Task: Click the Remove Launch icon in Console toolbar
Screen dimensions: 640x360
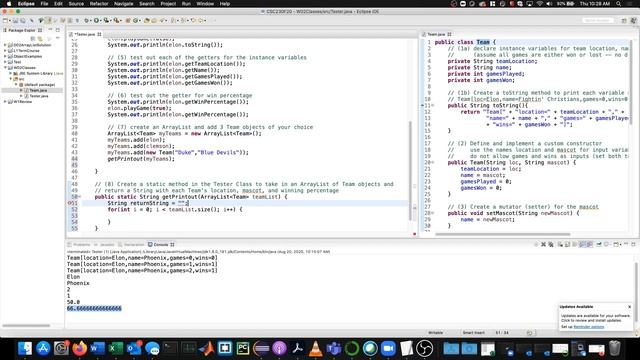Action: point(543,244)
